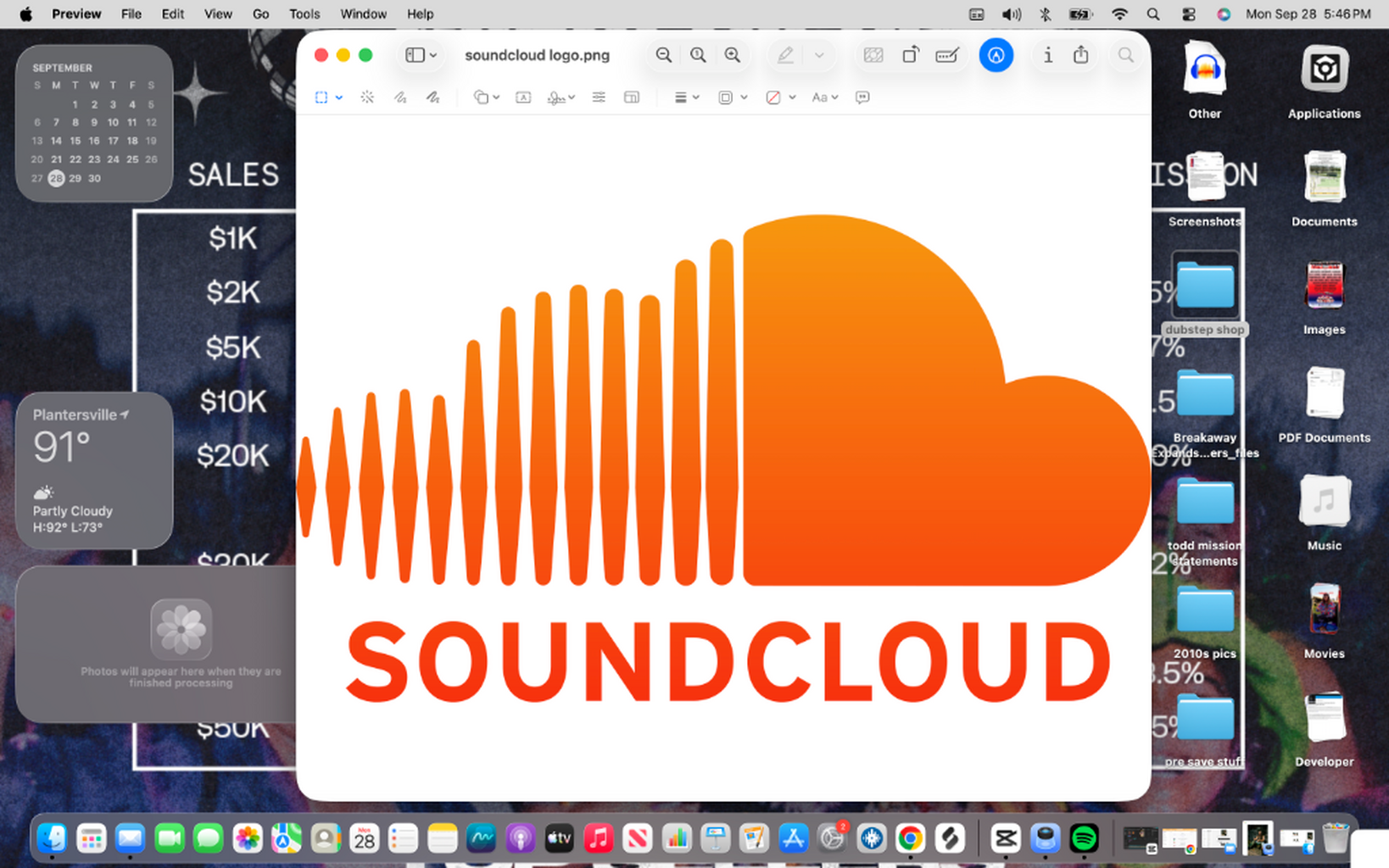The image size is (1389, 868).
Task: Open the Share button in Preview
Action: tap(1081, 55)
